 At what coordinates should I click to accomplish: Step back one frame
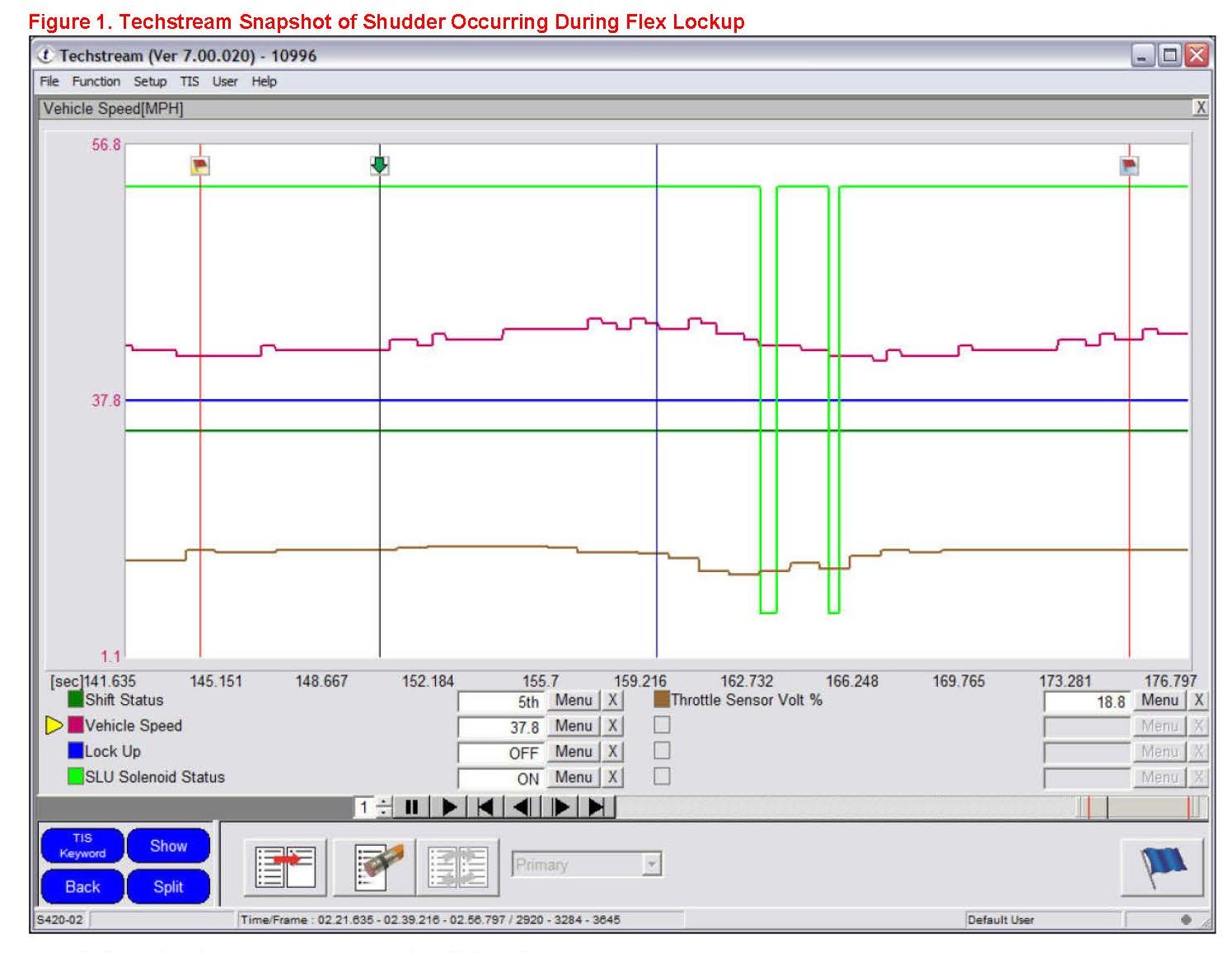tap(522, 807)
